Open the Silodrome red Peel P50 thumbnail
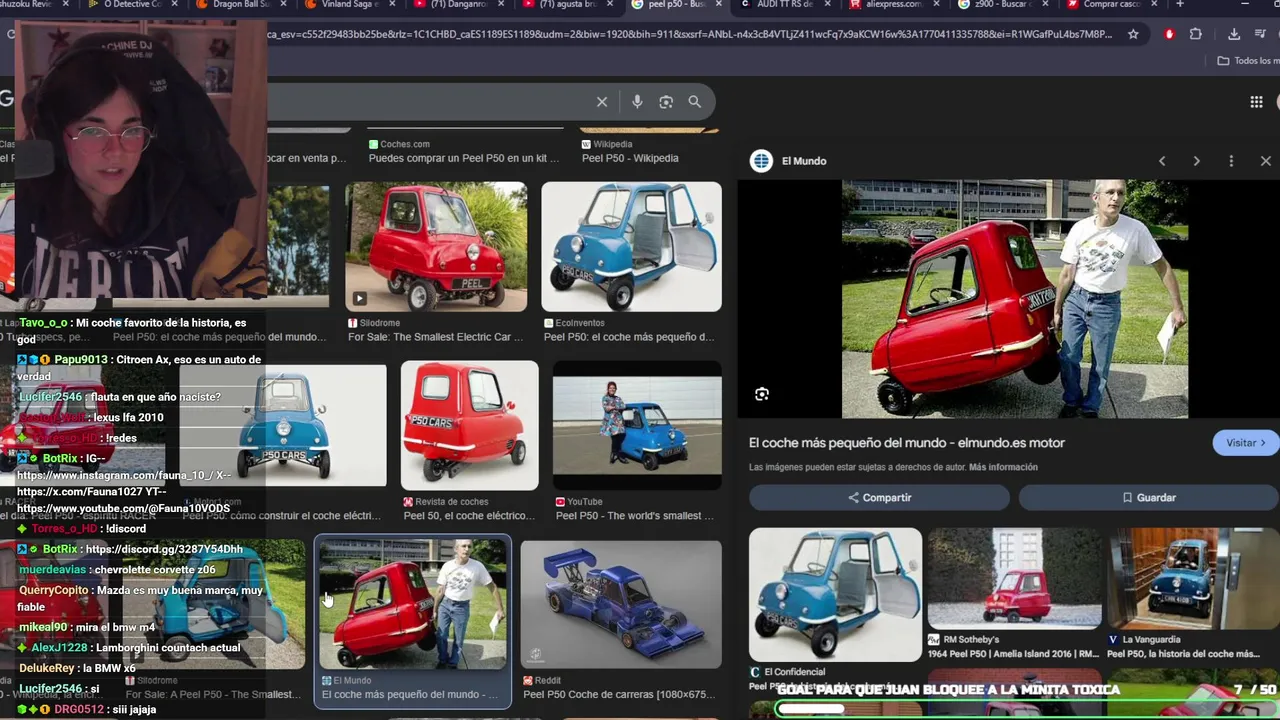 pos(436,247)
